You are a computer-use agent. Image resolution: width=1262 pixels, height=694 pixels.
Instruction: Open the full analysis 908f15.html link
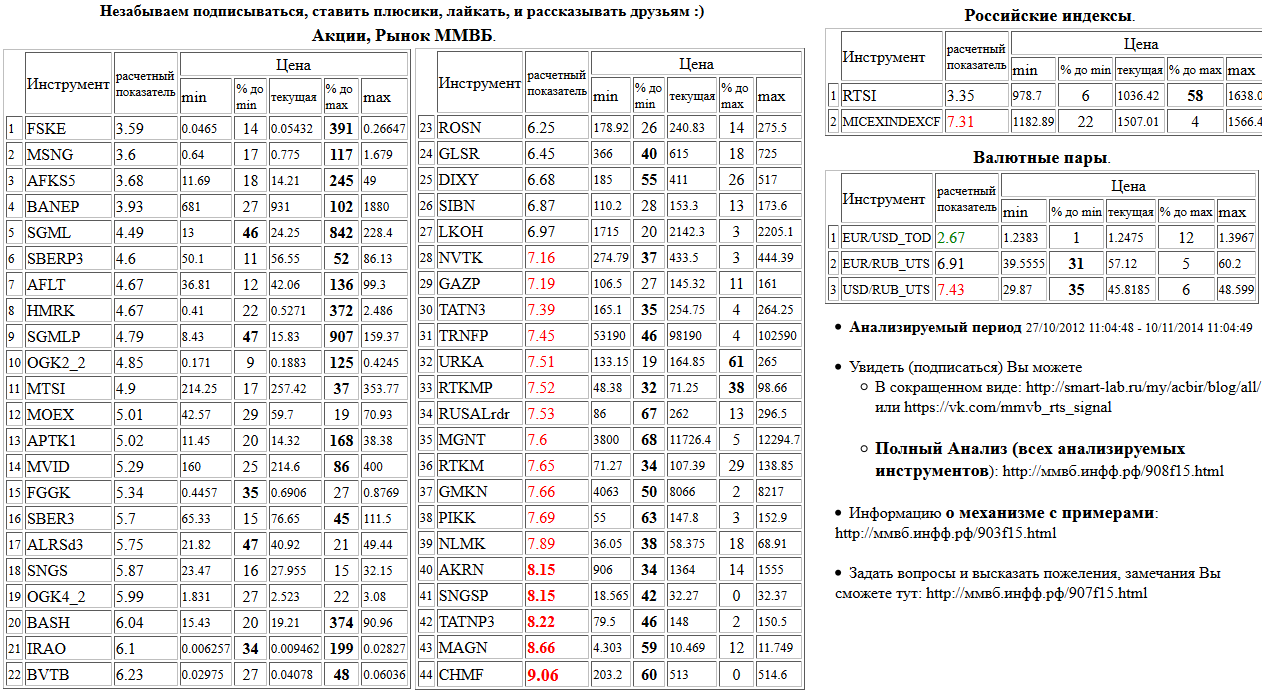(1112, 471)
